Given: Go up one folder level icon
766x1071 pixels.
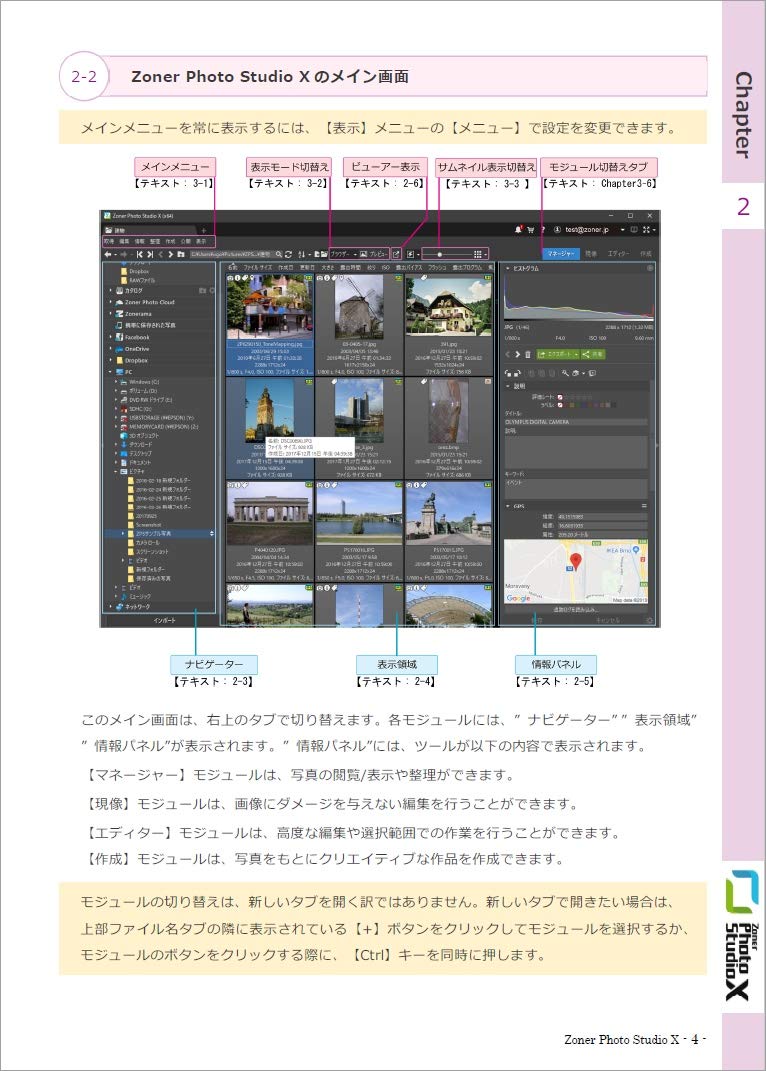Looking at the screenshot, I should [181, 254].
